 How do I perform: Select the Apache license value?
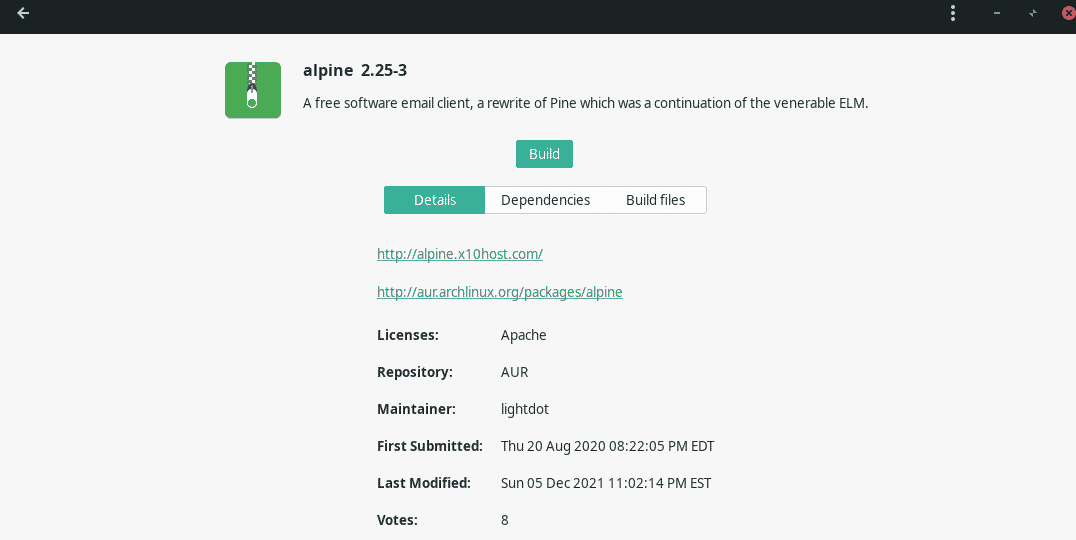point(524,335)
